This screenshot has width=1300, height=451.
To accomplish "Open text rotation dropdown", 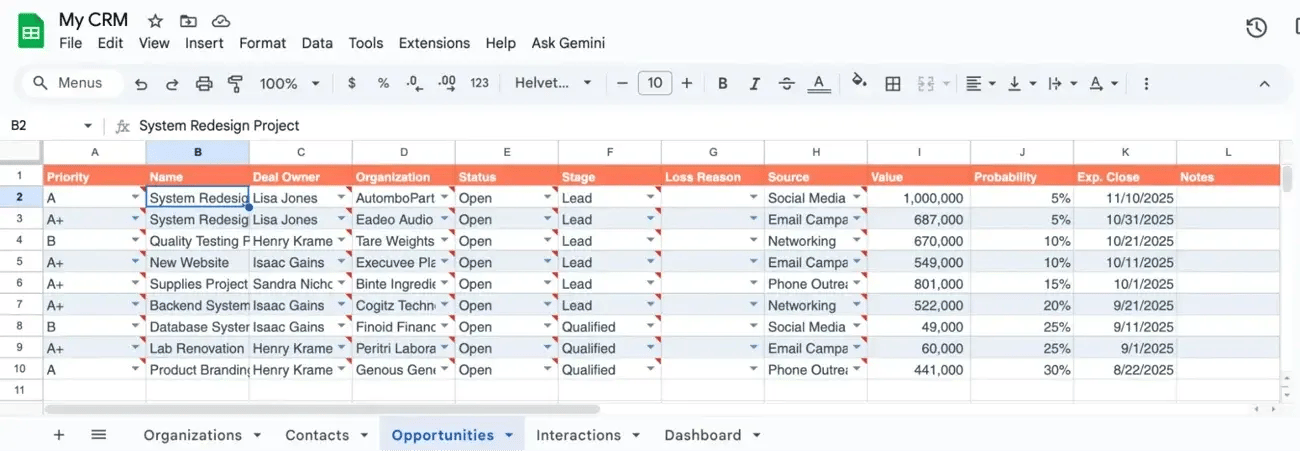I will [x=1103, y=84].
